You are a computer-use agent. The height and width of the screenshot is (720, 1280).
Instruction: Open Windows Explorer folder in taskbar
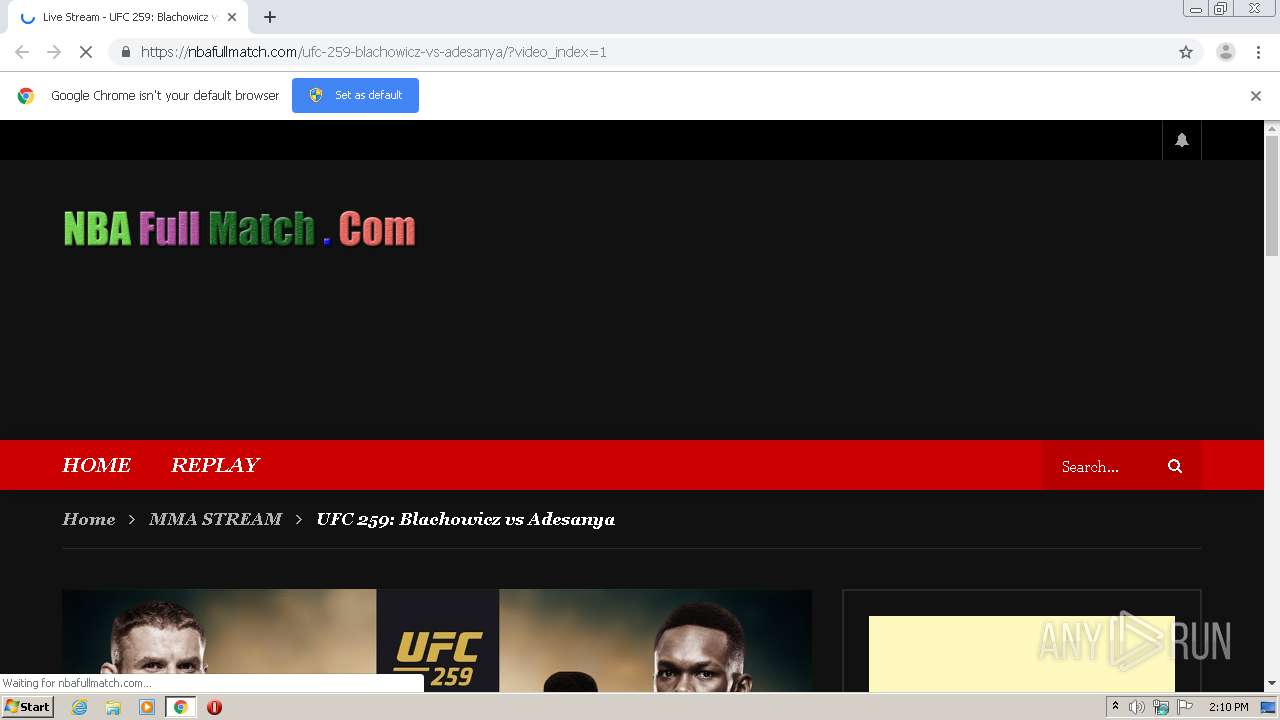(113, 707)
